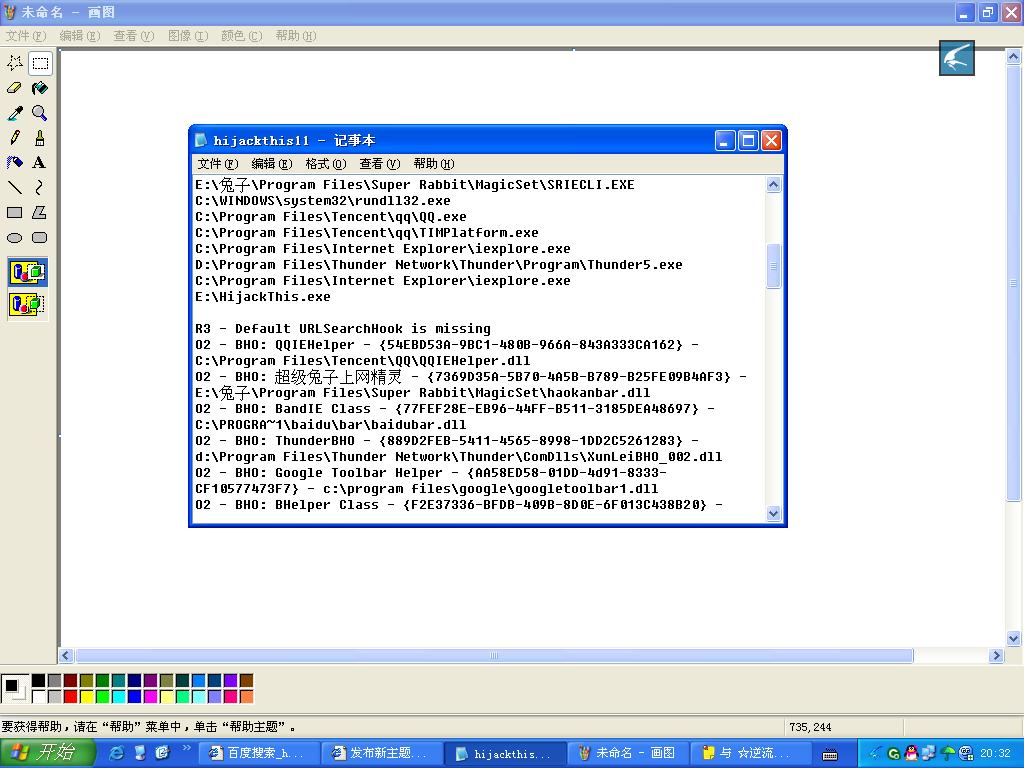
Task: Pick the black color swatch
Action: (39, 680)
